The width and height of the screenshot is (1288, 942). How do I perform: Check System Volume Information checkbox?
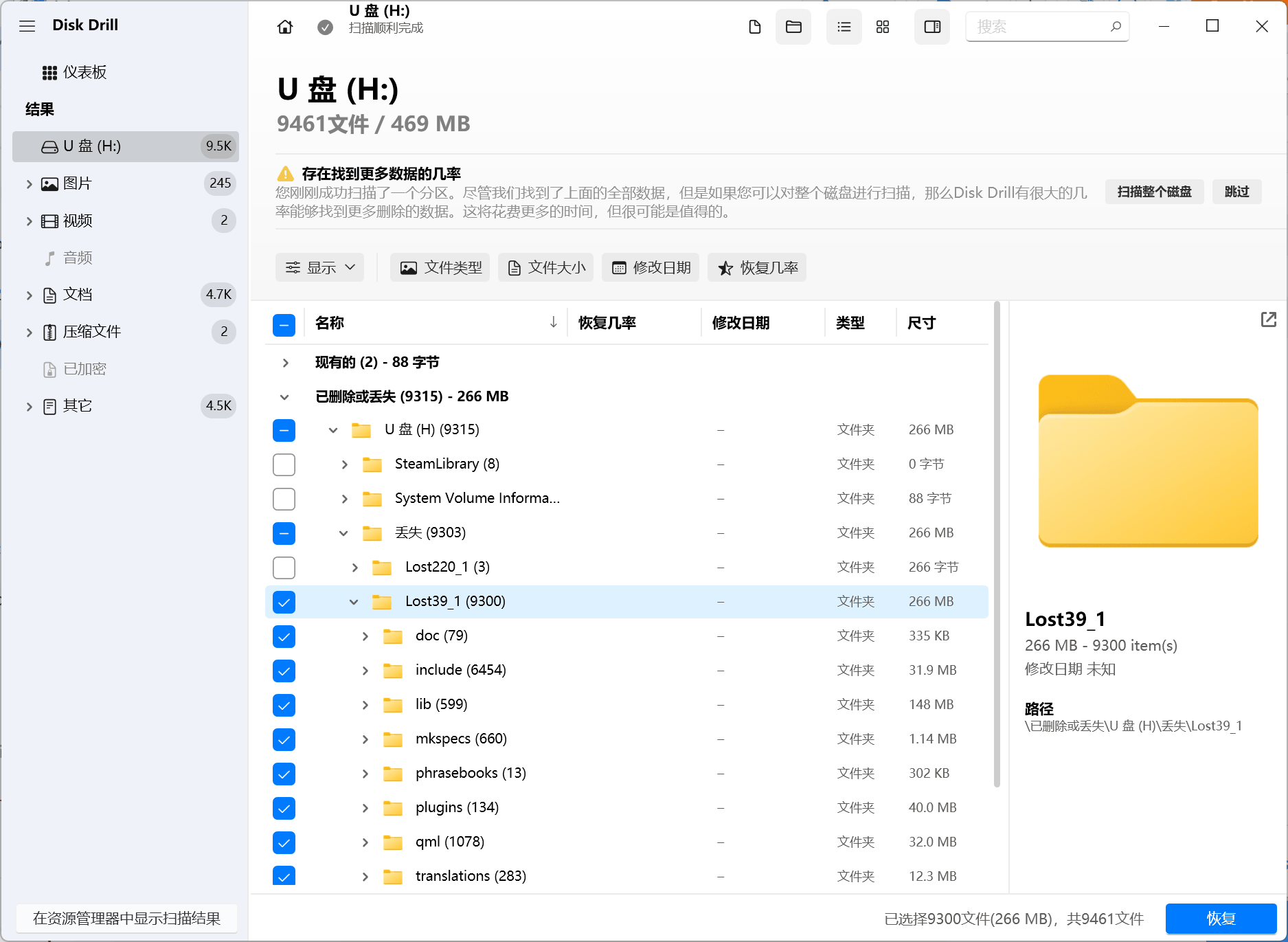click(284, 499)
